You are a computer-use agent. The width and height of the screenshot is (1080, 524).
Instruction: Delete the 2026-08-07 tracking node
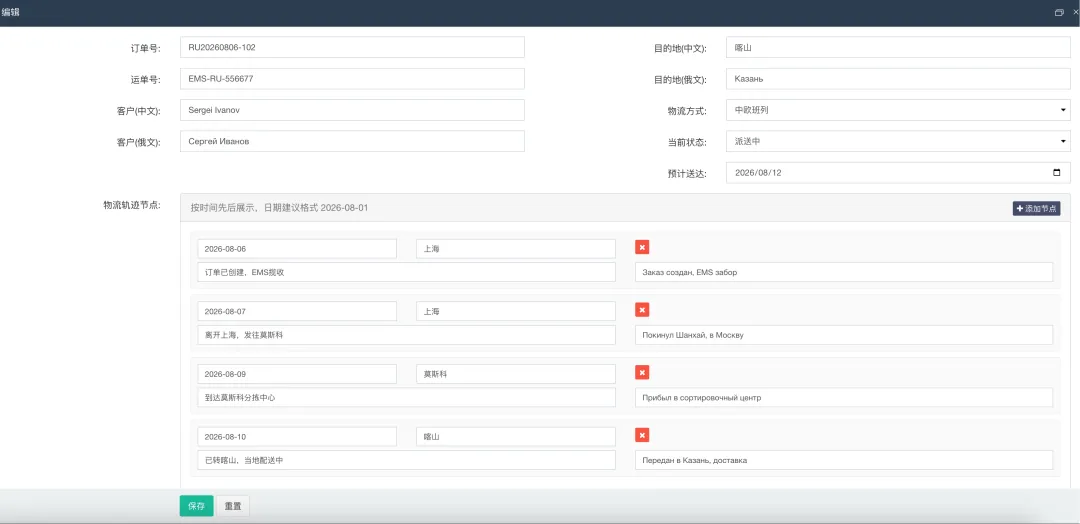(x=642, y=310)
